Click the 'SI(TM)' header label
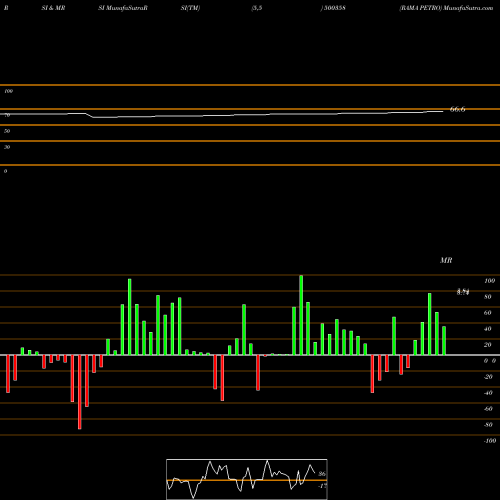Screen dimensions: 500x500 190,8
